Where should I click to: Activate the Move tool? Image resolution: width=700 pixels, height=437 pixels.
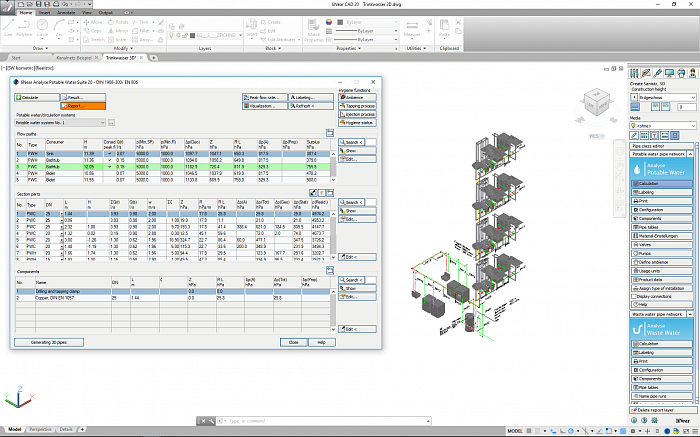(x=93, y=22)
